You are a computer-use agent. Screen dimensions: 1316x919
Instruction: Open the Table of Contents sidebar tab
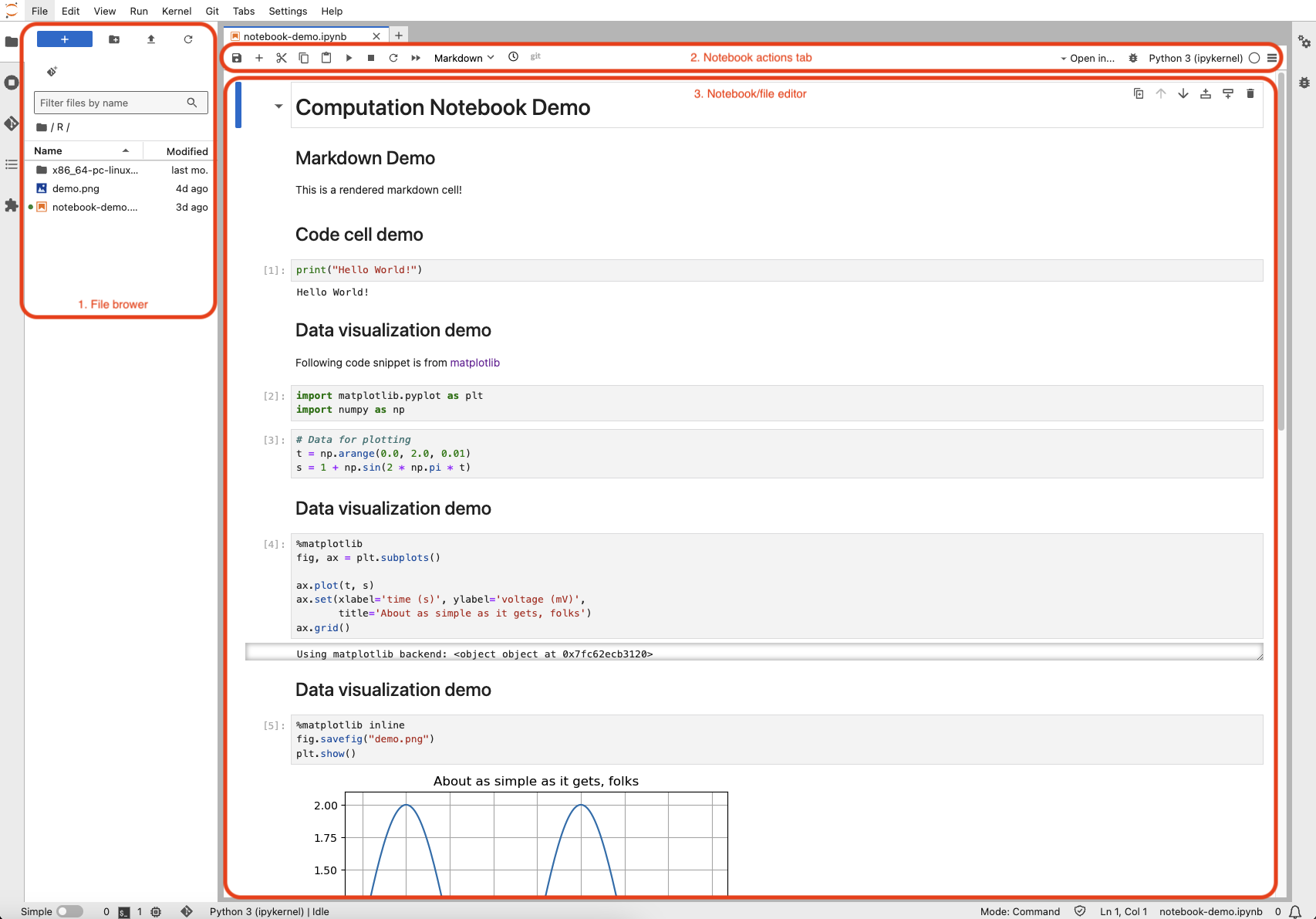point(12,164)
